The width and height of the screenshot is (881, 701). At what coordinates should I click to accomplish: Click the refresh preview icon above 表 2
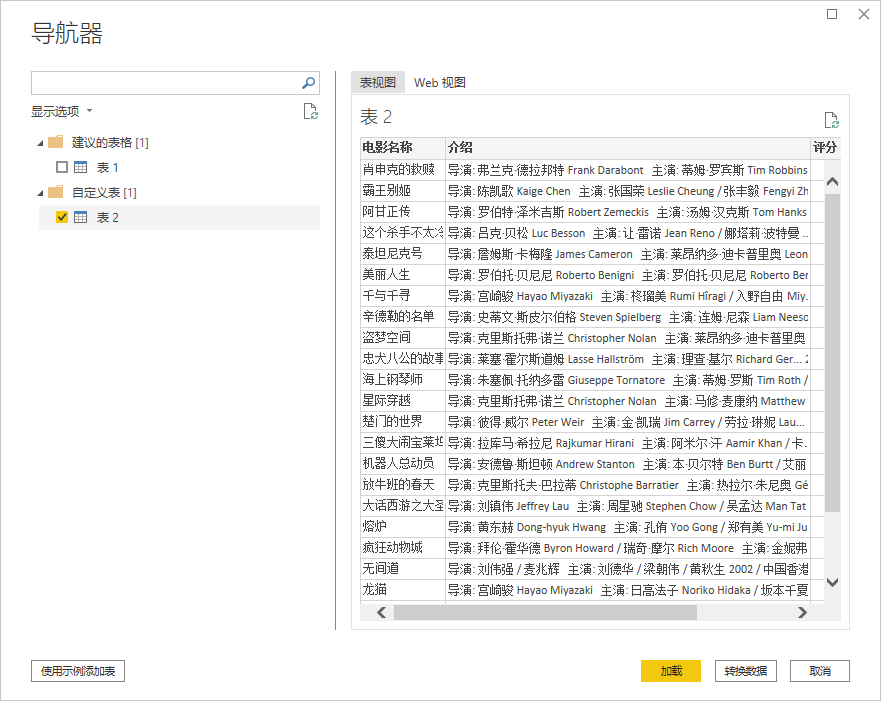(831, 119)
